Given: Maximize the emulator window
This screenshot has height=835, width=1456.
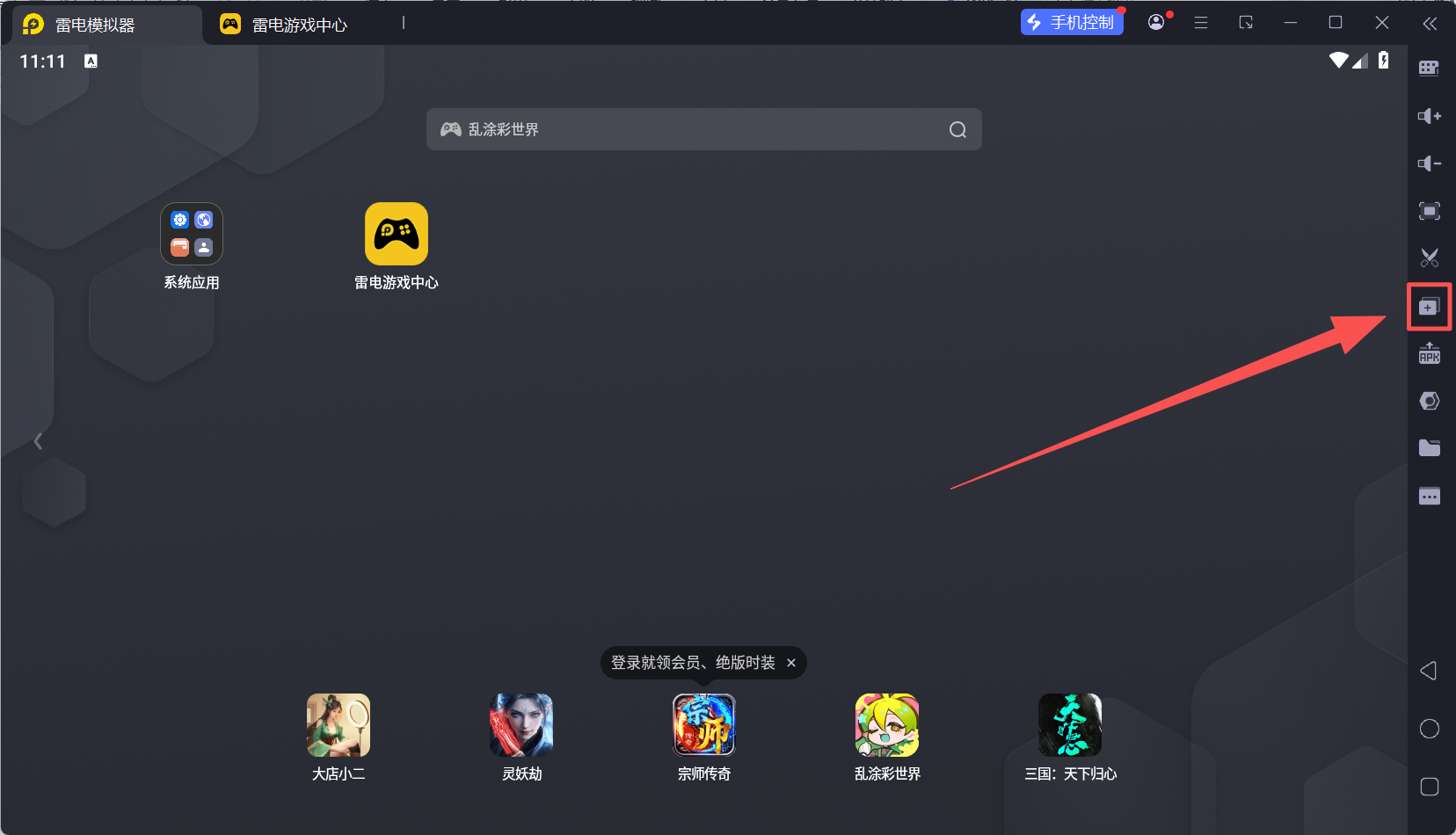Looking at the screenshot, I should point(1336,23).
